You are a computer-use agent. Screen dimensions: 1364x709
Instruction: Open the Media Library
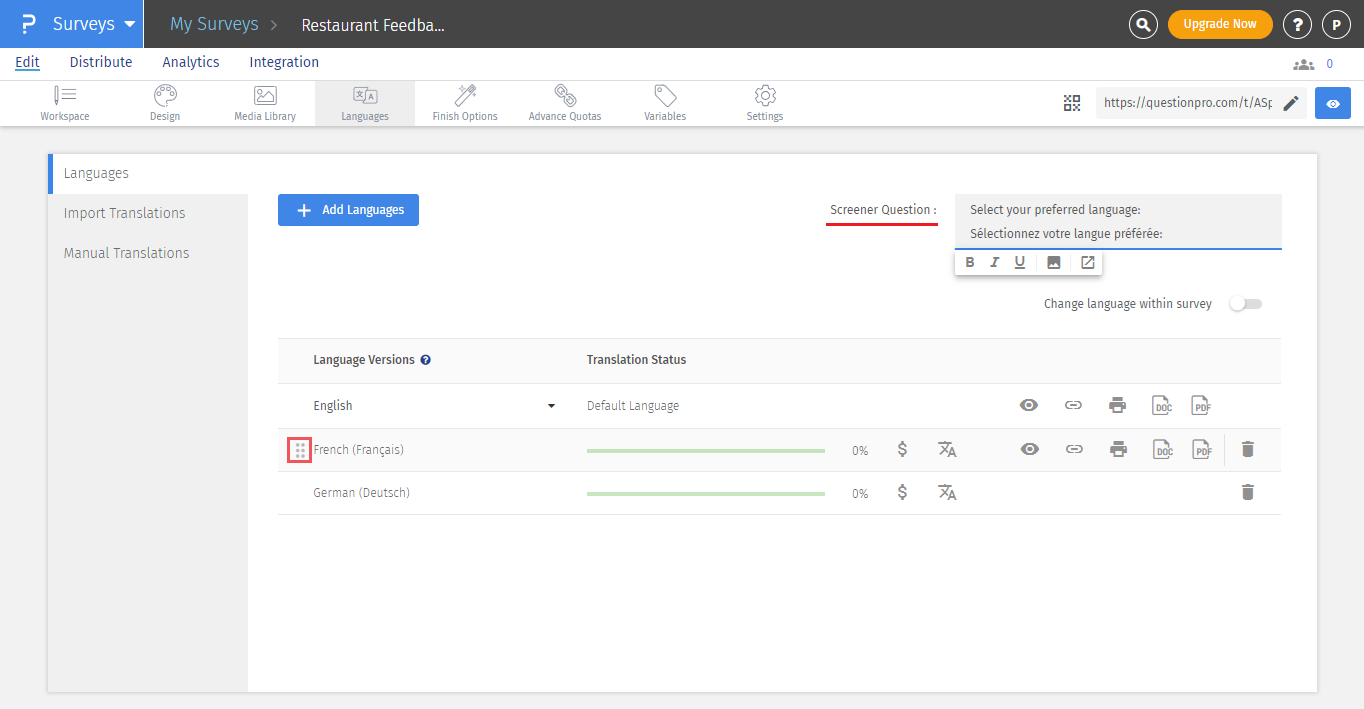pos(265,103)
